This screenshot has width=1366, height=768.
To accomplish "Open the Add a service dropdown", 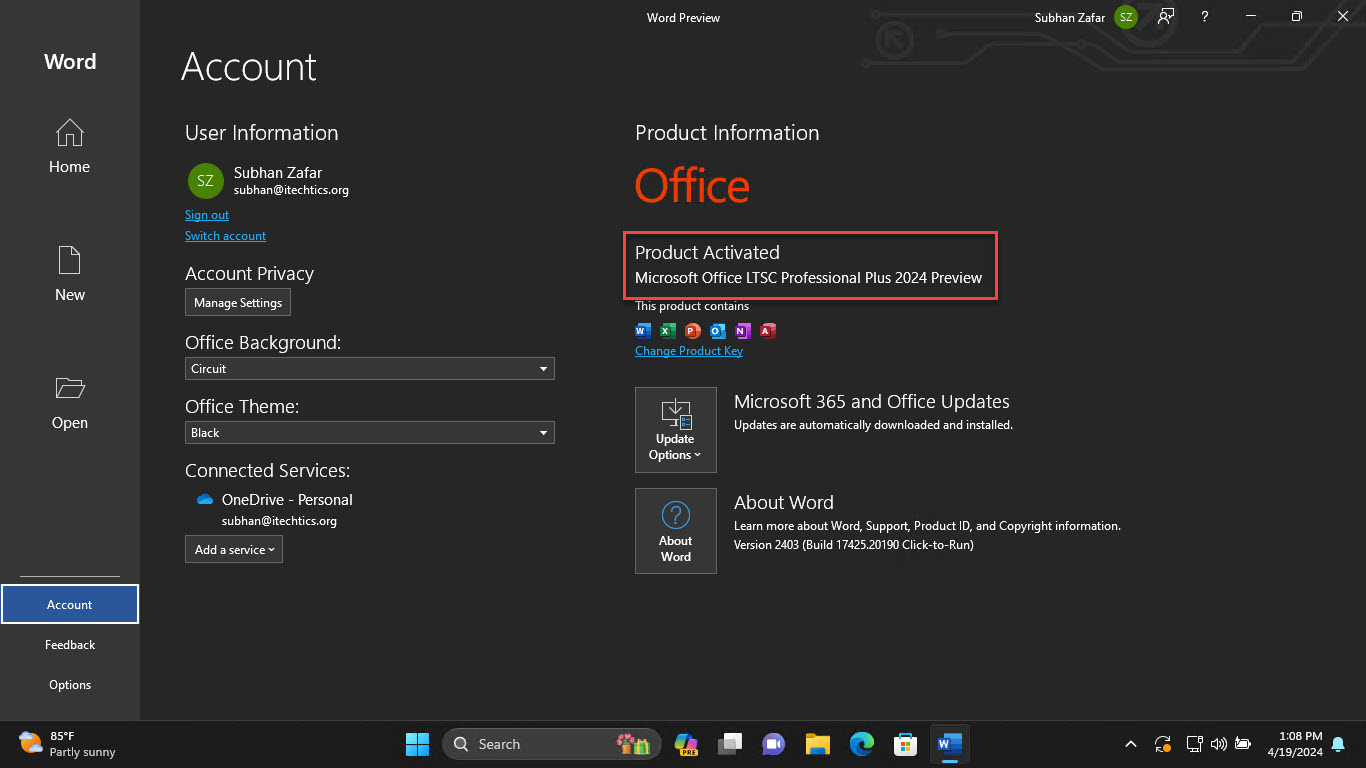I will (234, 549).
